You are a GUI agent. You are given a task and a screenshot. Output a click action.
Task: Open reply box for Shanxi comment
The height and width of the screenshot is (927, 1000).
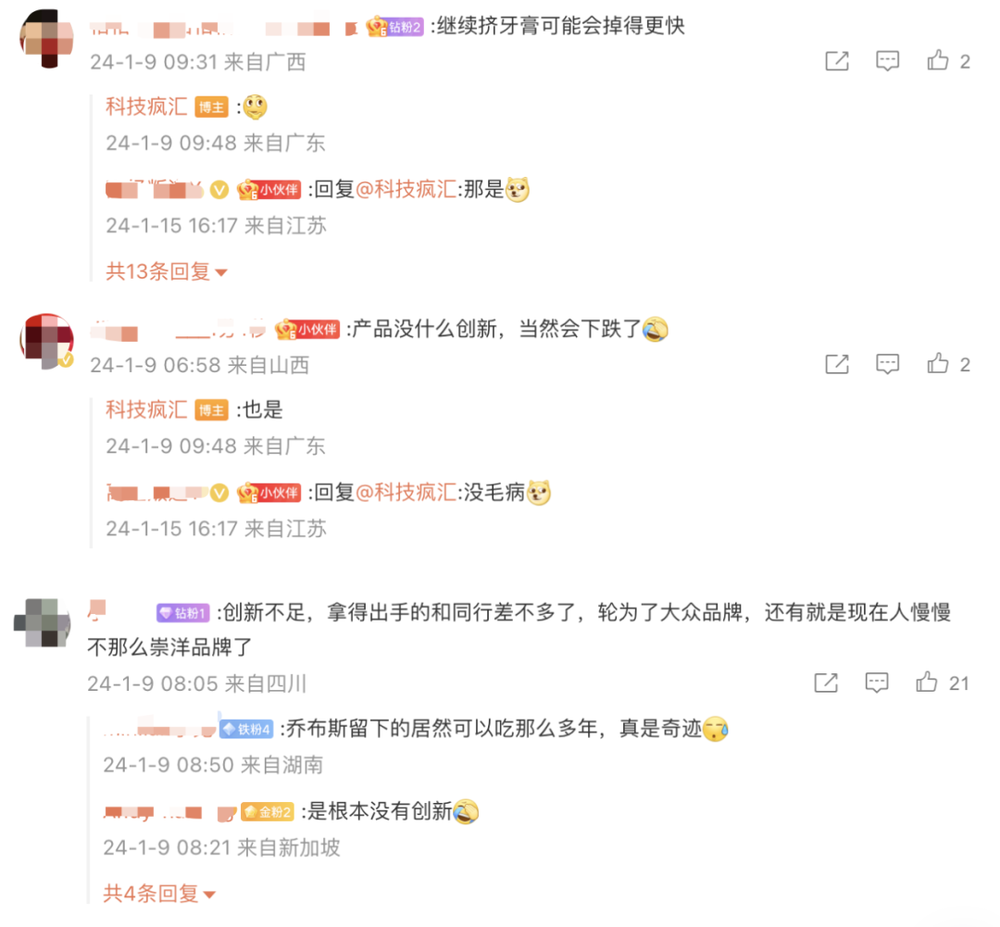[x=887, y=364]
